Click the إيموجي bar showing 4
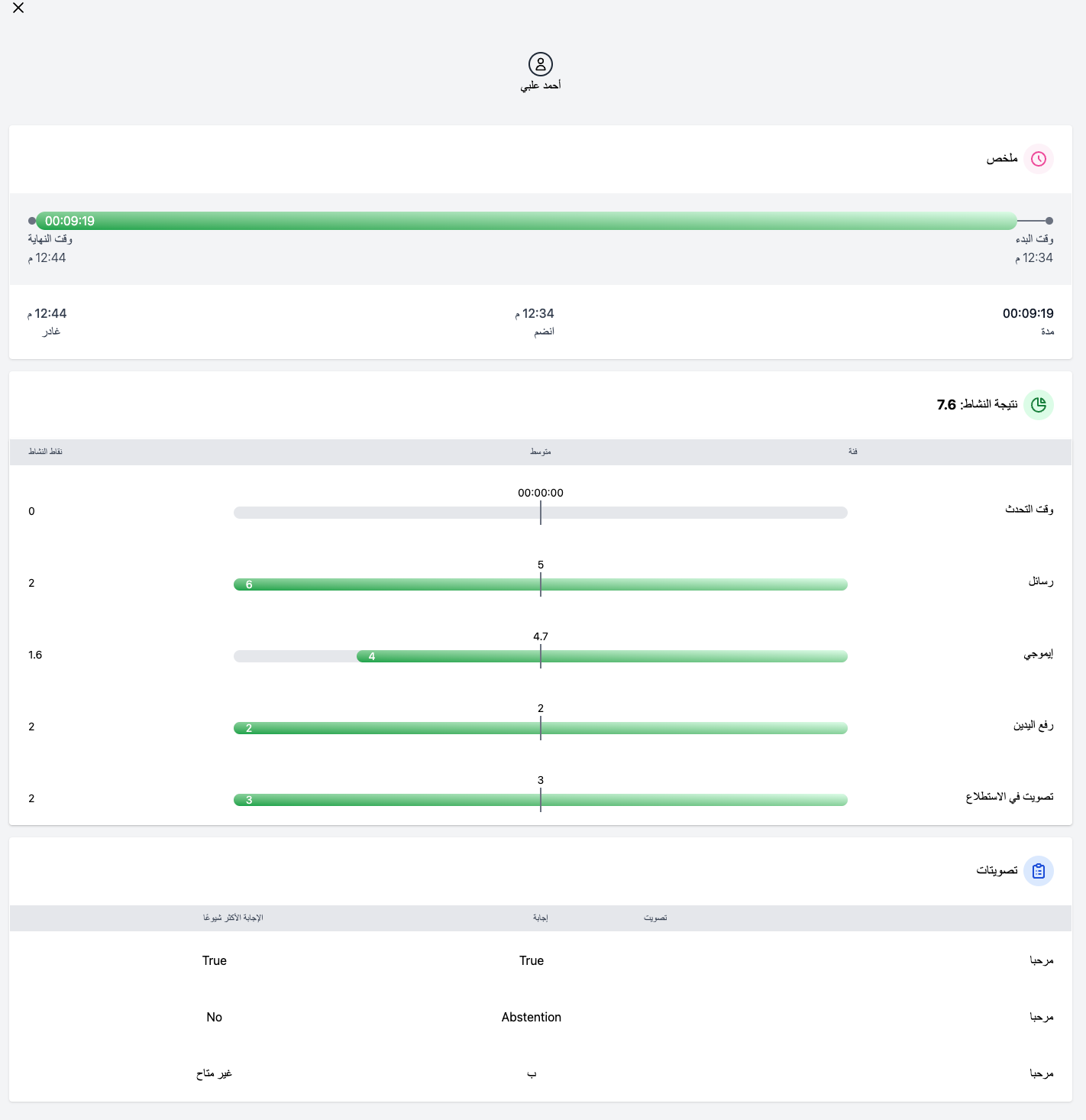This screenshot has height=1120, width=1086. [602, 656]
